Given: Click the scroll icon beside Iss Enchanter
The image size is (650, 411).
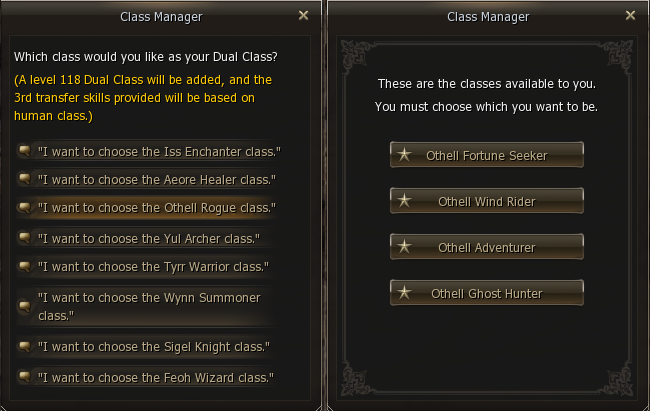Looking at the screenshot, I should tap(25, 151).
